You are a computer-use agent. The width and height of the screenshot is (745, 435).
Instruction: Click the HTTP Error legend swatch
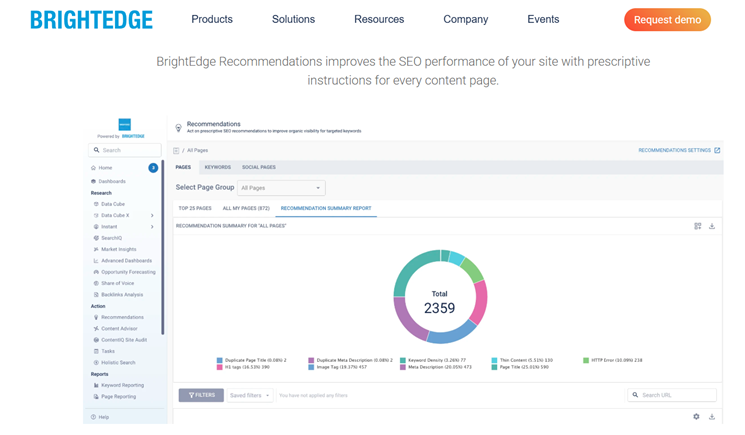click(586, 360)
